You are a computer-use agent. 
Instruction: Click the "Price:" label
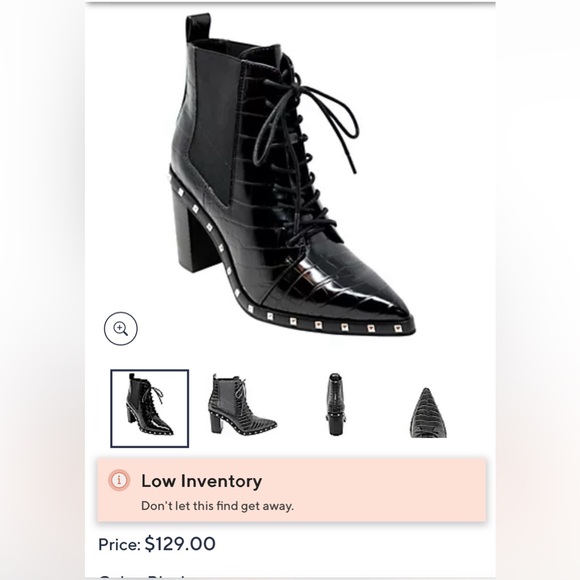coord(119,544)
